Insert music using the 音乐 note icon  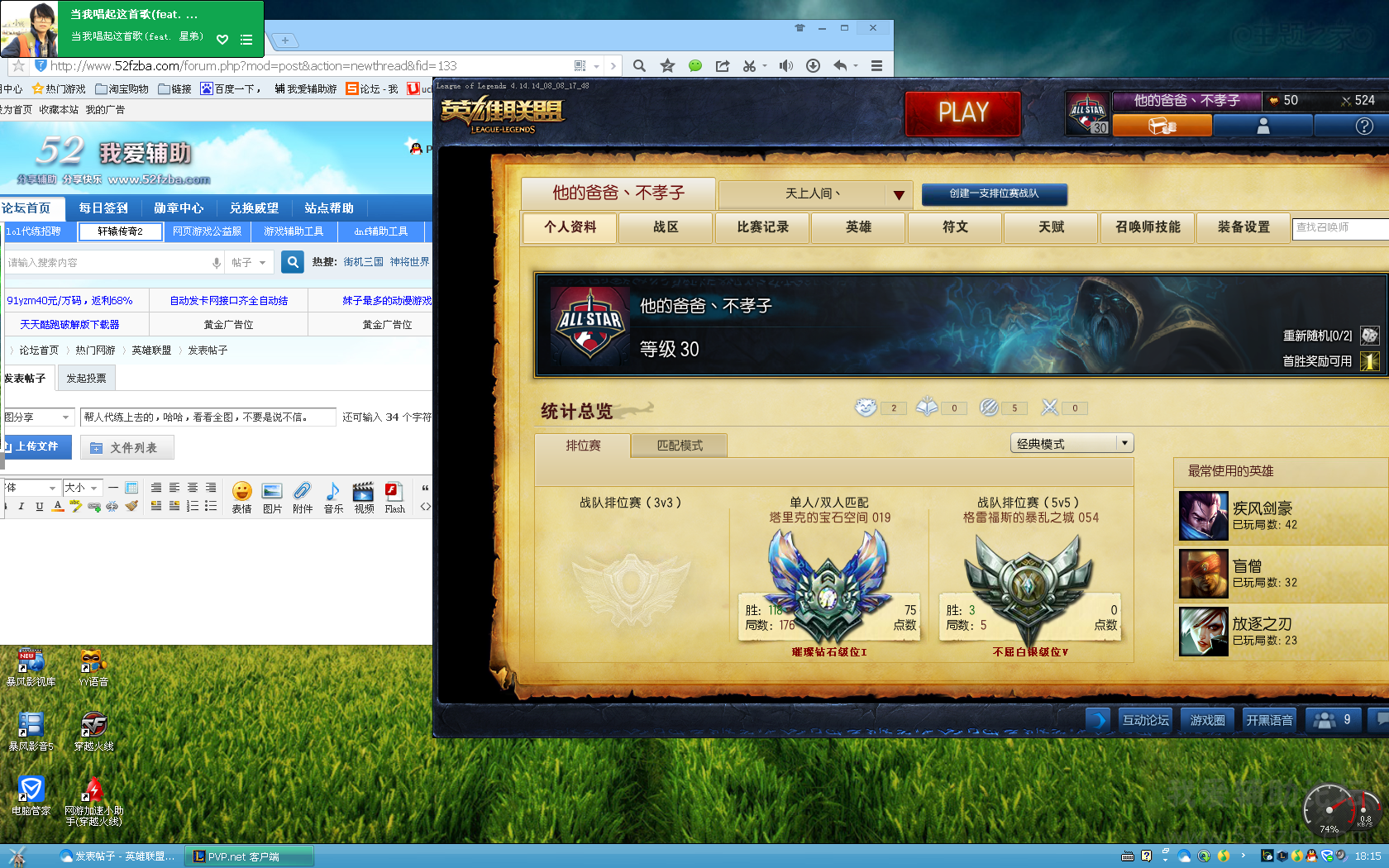point(333,498)
